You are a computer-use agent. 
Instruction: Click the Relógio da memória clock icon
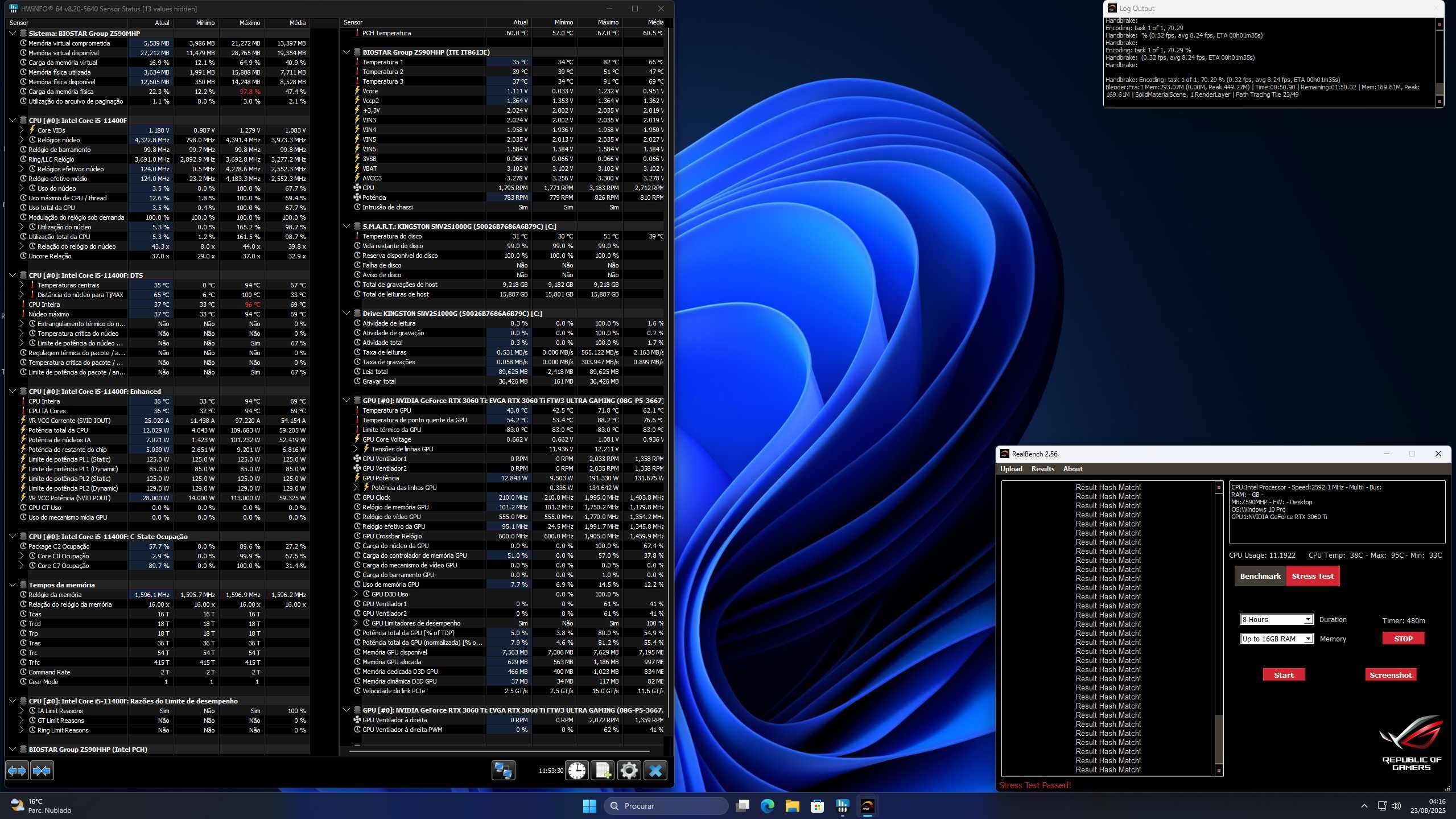(x=23, y=595)
